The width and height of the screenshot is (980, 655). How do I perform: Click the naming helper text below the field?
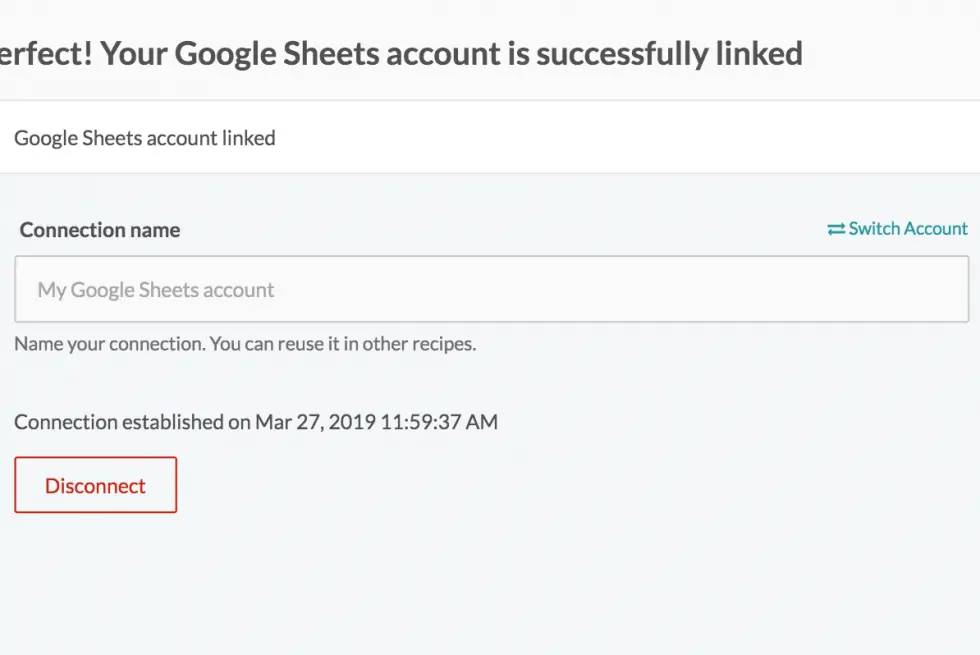click(244, 344)
